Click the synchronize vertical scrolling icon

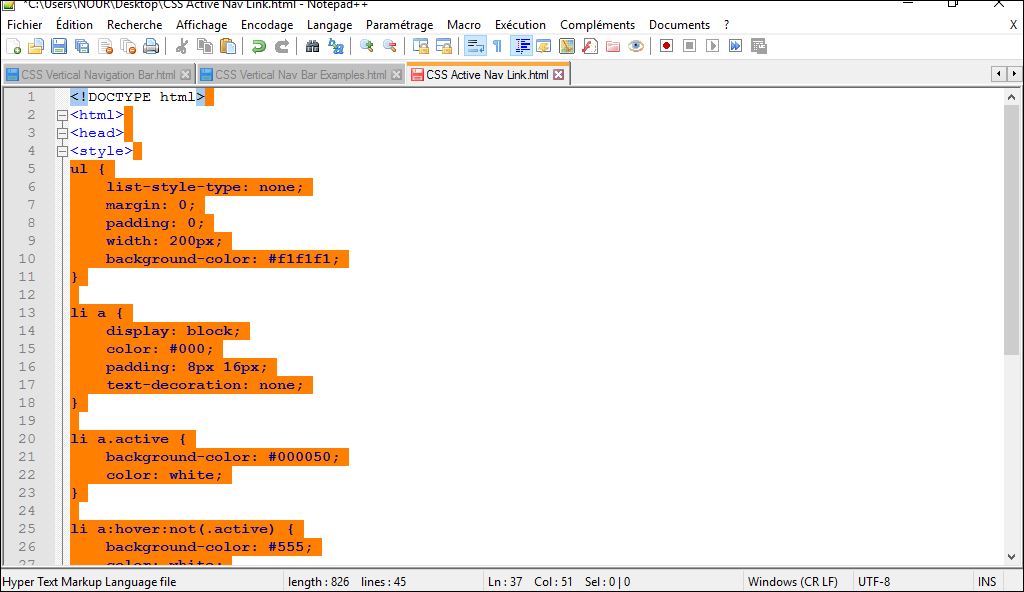point(421,46)
